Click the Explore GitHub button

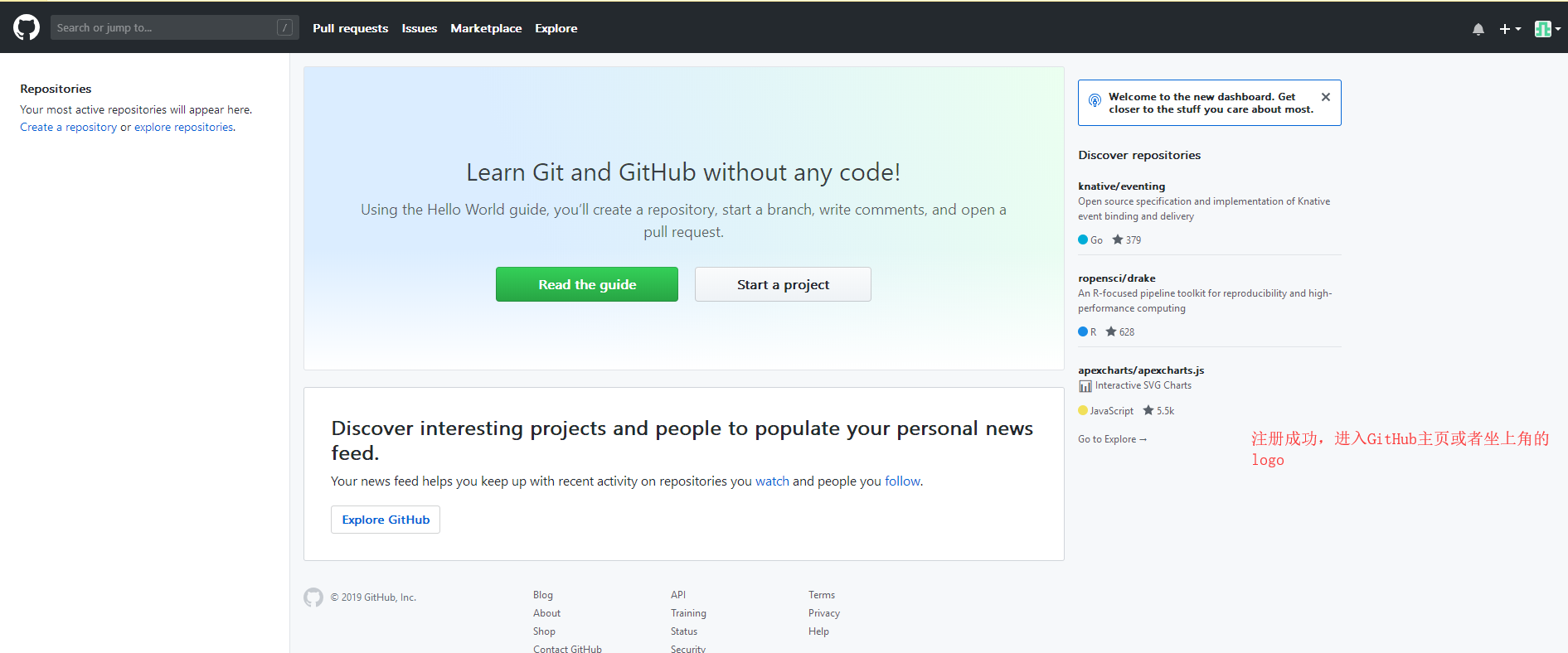386,520
